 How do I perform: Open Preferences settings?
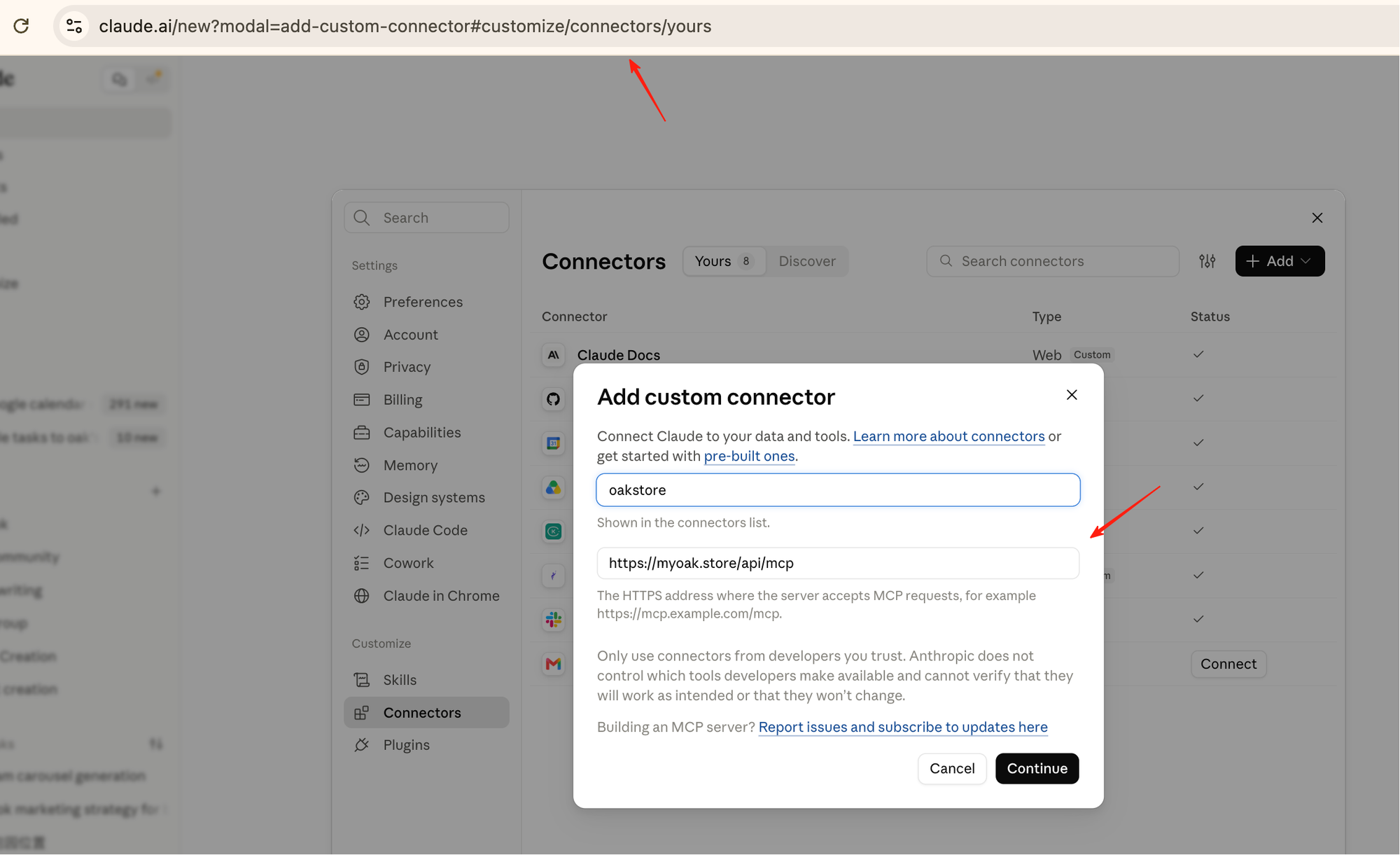(426, 302)
